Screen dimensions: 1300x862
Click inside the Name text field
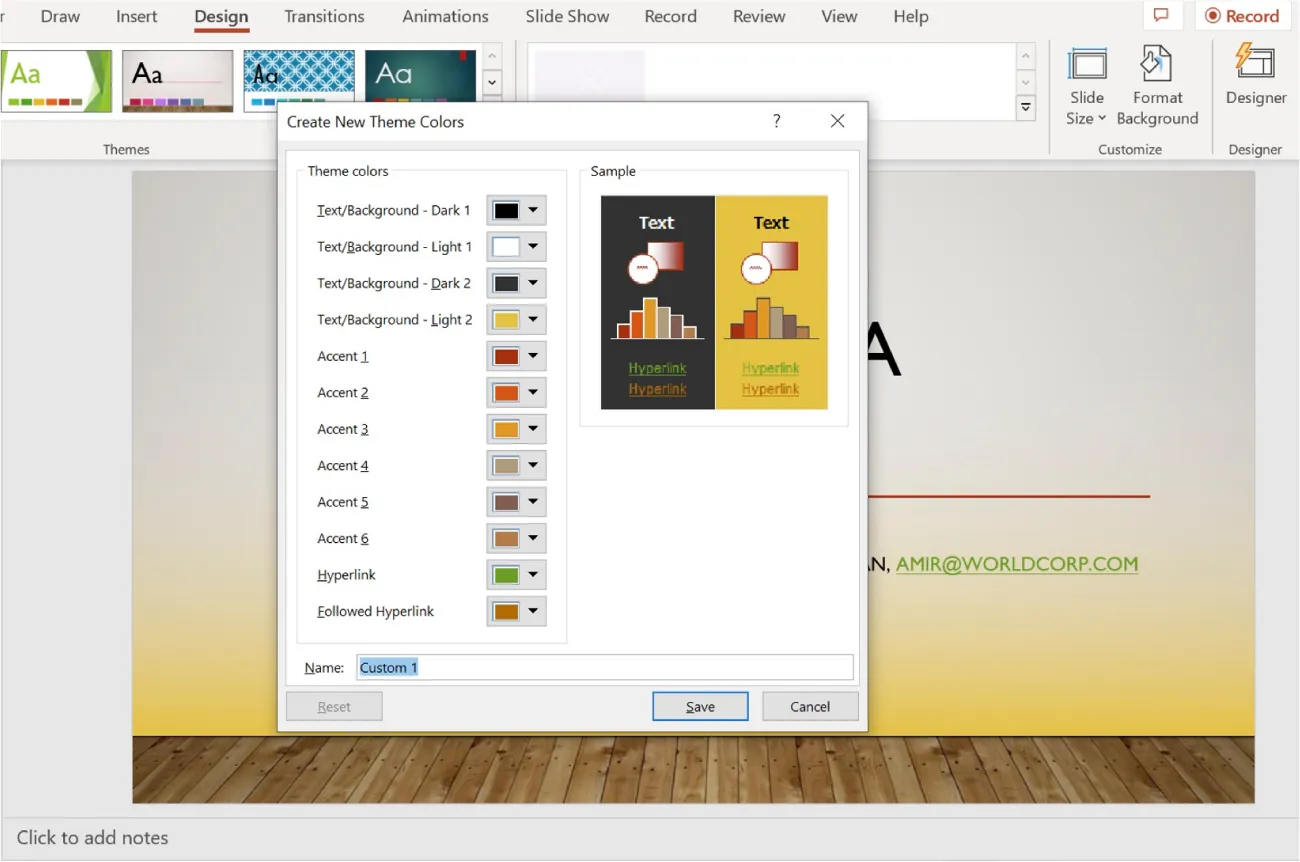(x=600, y=667)
